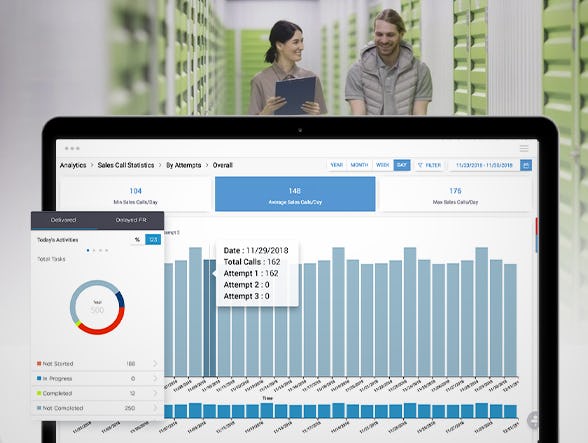Go to Analytics breadcrumb
588x443 pixels.
73,165
